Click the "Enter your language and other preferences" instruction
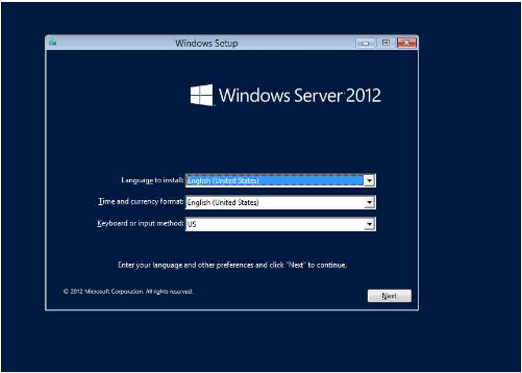This screenshot has width=522, height=373. pyautogui.click(x=232, y=265)
